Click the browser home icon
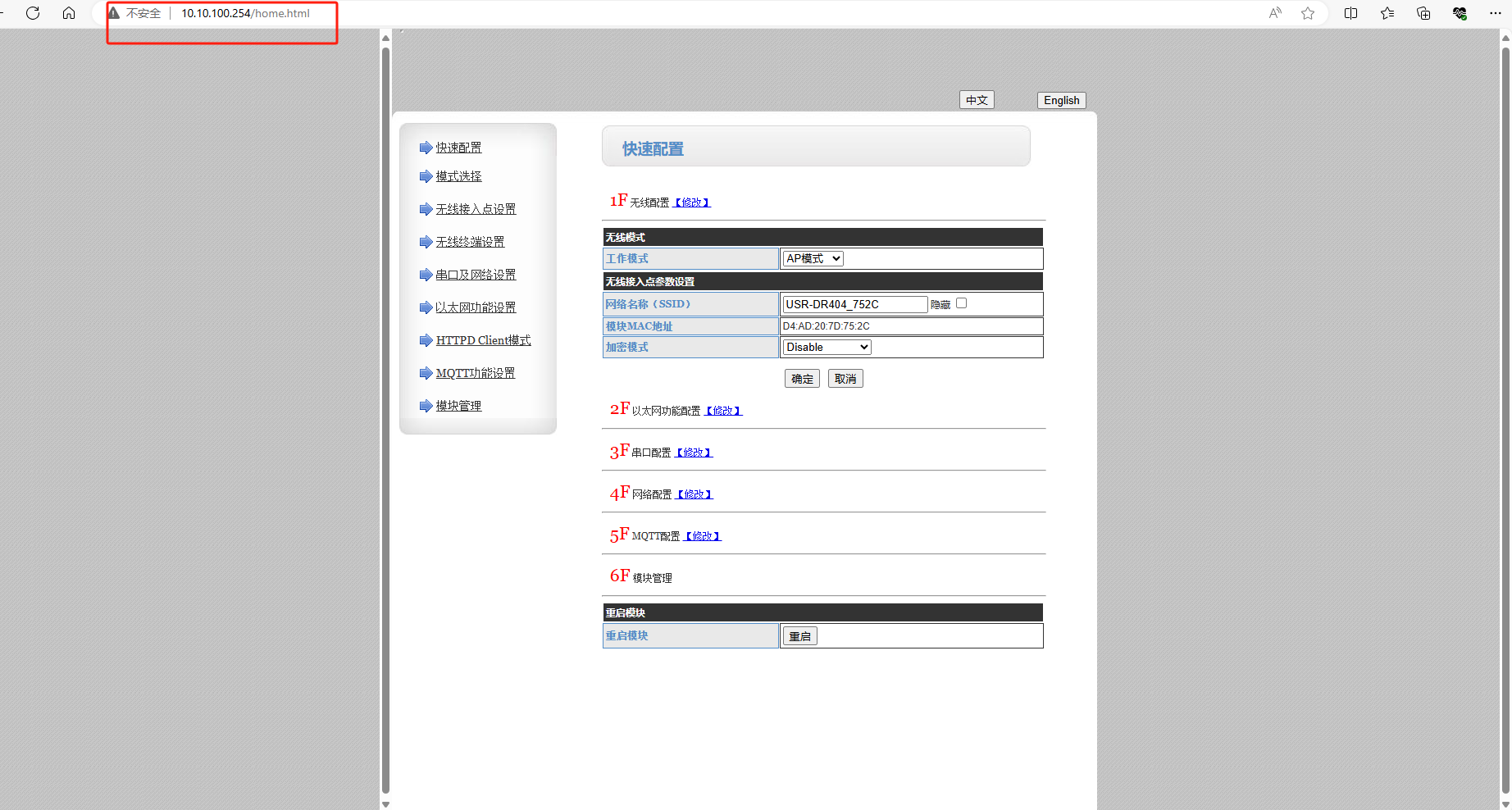The width and height of the screenshot is (1512, 810). [69, 13]
